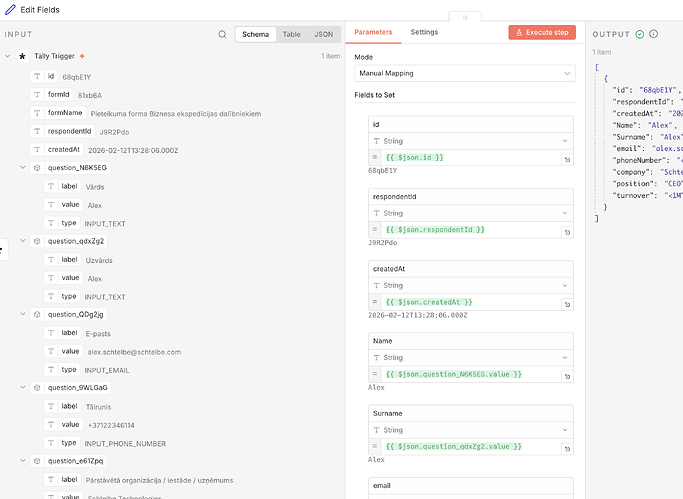Viewport: 683px width, 499px height.
Task: Click the object cube icon for question_N6K5EG
Action: click(x=37, y=168)
